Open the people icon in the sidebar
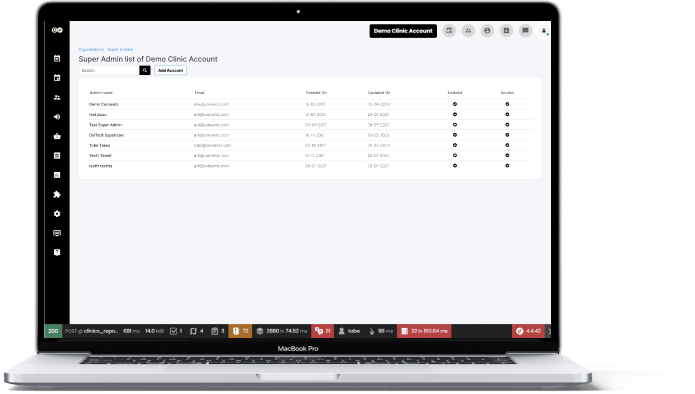Screen dimensions: 695x394 [x=57, y=98]
